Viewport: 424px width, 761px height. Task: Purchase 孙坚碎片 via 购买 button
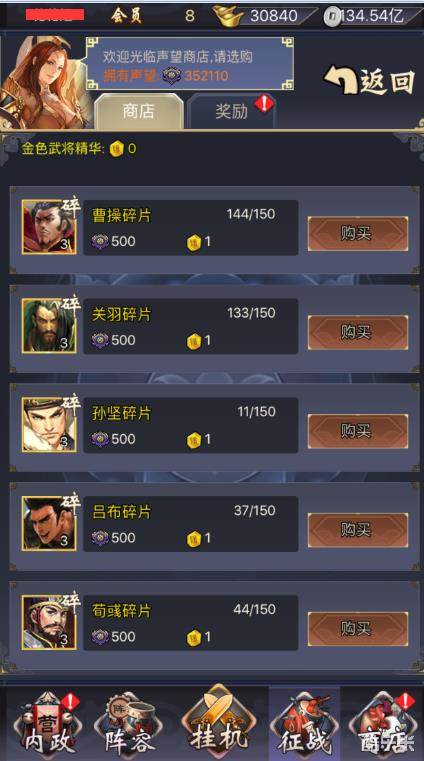click(358, 431)
